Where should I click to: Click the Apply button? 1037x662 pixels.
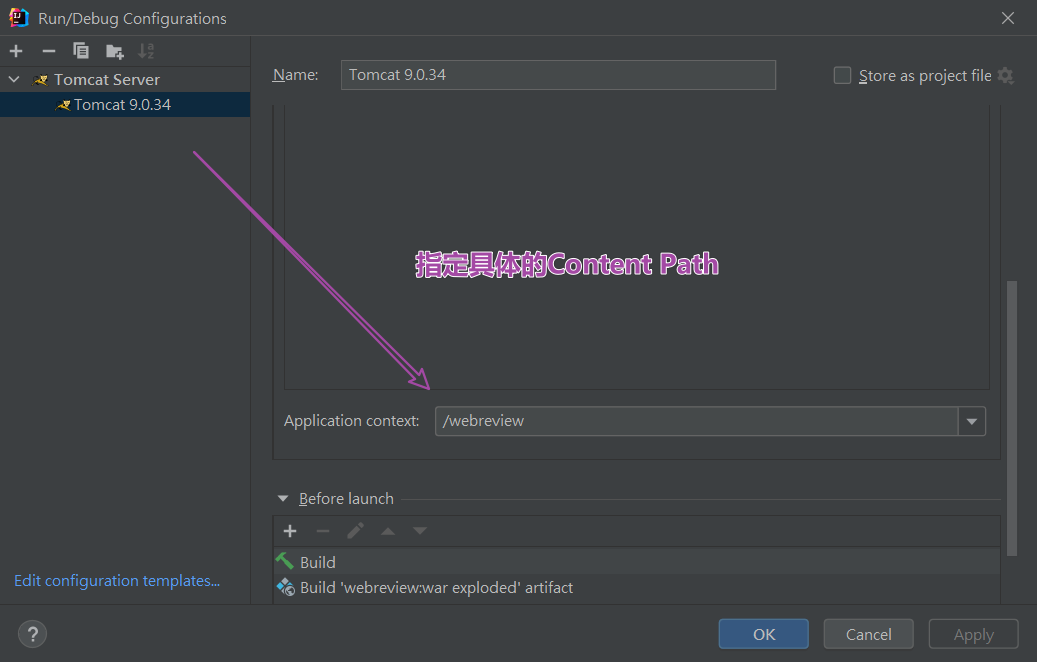pyautogui.click(x=974, y=634)
